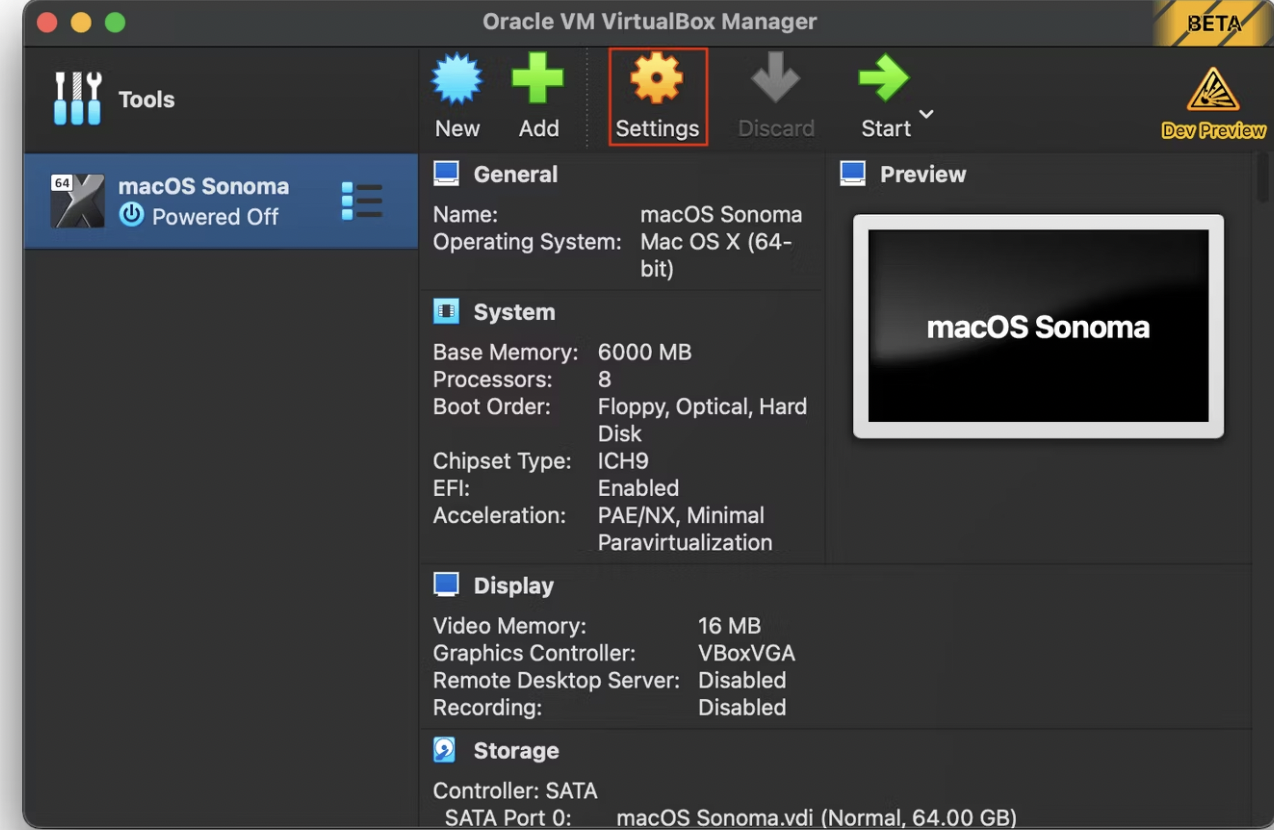Click the Powered Off status text
The width and height of the screenshot is (1274, 830).
click(x=215, y=217)
